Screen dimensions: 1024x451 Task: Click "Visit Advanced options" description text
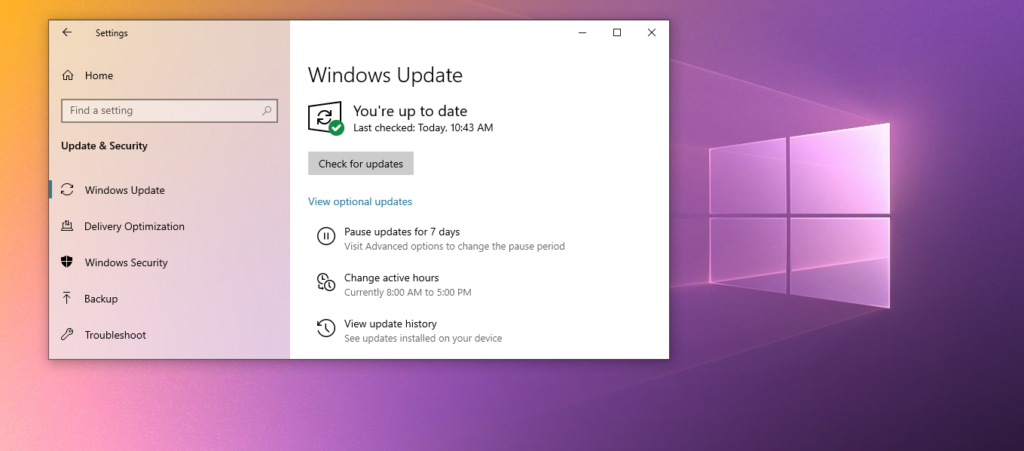[x=455, y=247]
